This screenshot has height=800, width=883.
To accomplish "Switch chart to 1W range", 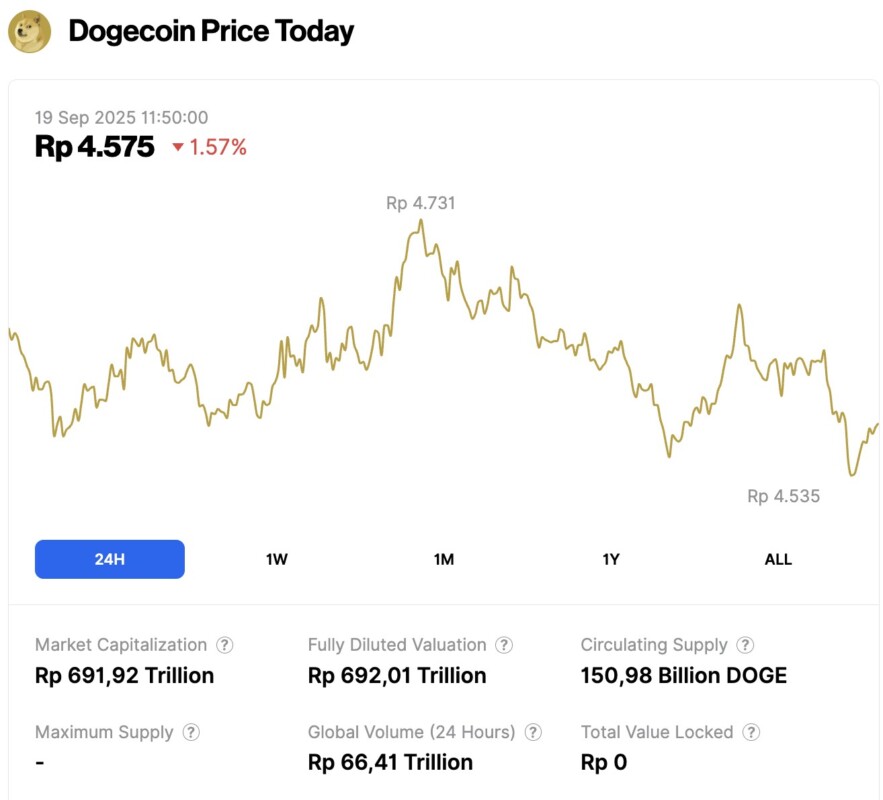I will click(277, 559).
